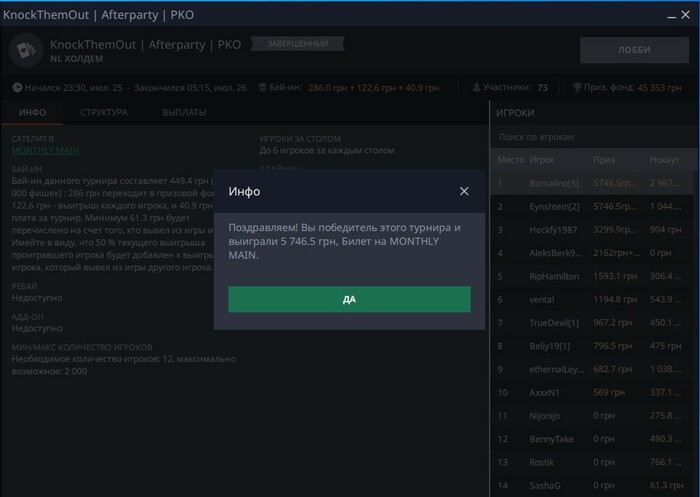This screenshot has height=497, width=700.
Task: Select player Nijonijo row
Action: coord(592,415)
